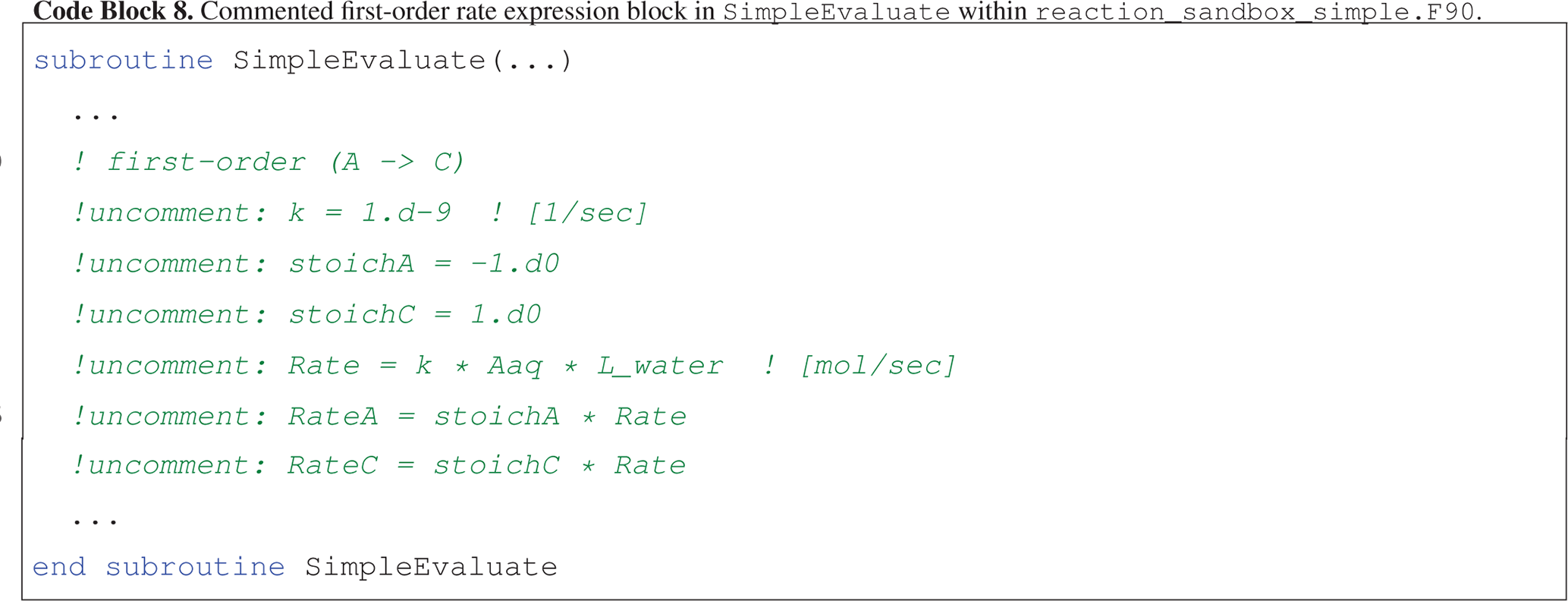This screenshot has width=1568, height=601.
Task: Click the "stoichC = 1.d0" assignment
Action: point(414,315)
